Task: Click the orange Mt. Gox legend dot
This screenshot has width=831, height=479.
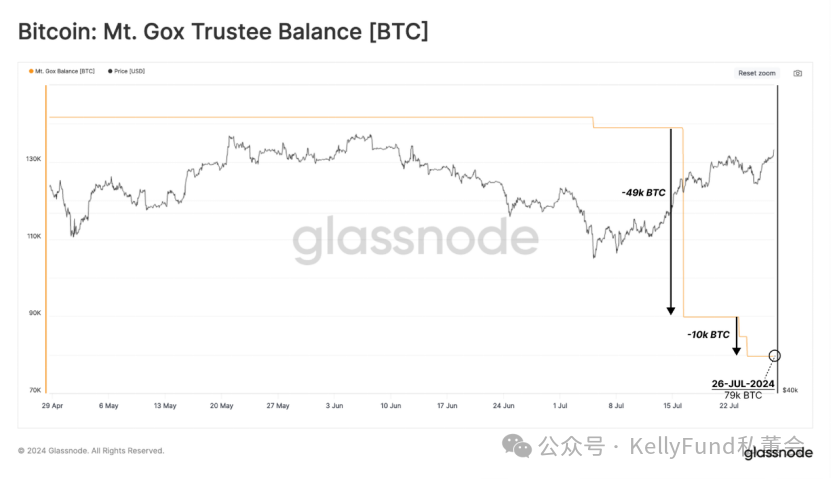Action: click(x=30, y=72)
